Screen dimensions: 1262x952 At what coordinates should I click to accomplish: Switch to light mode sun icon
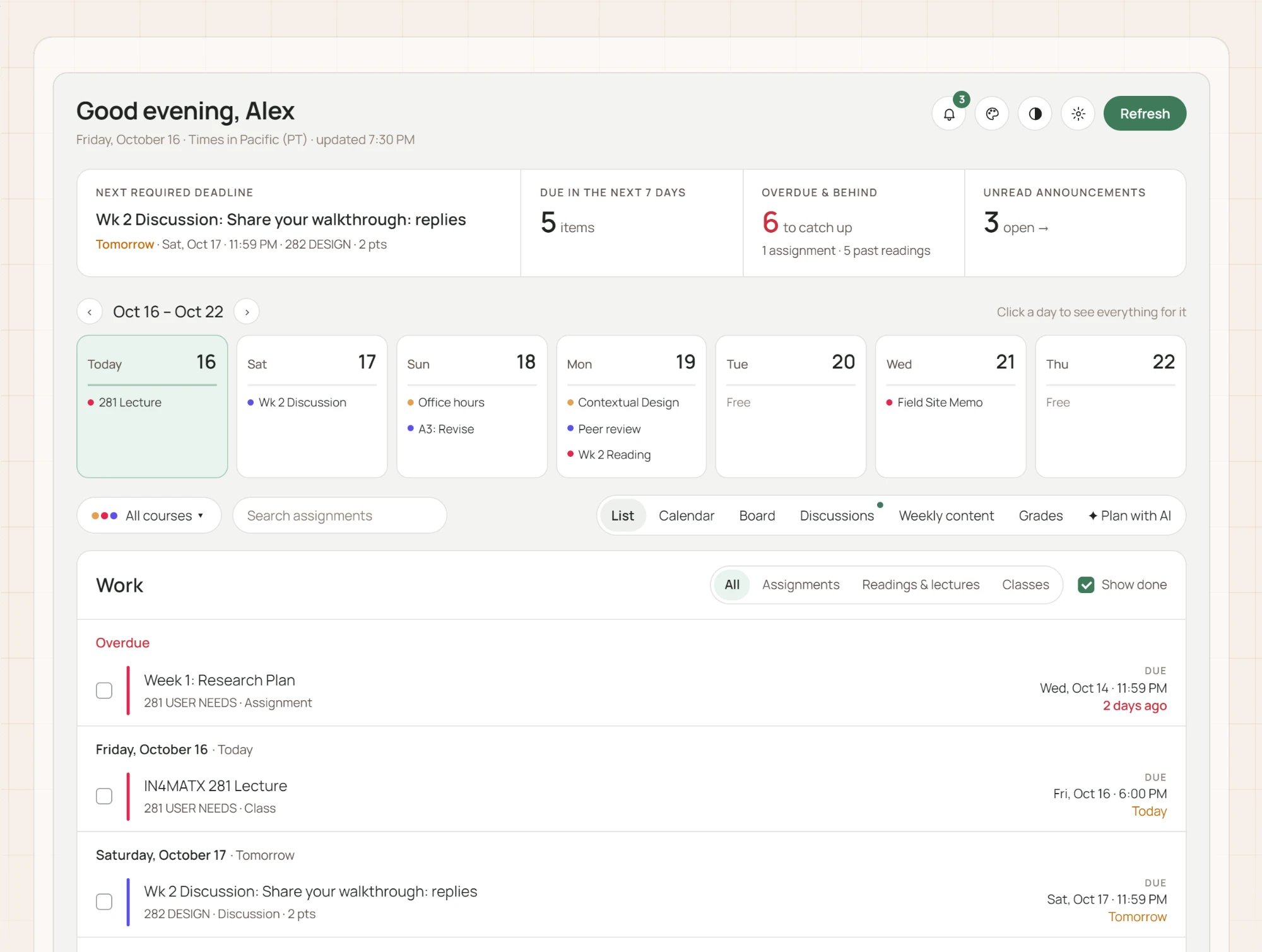1078,114
